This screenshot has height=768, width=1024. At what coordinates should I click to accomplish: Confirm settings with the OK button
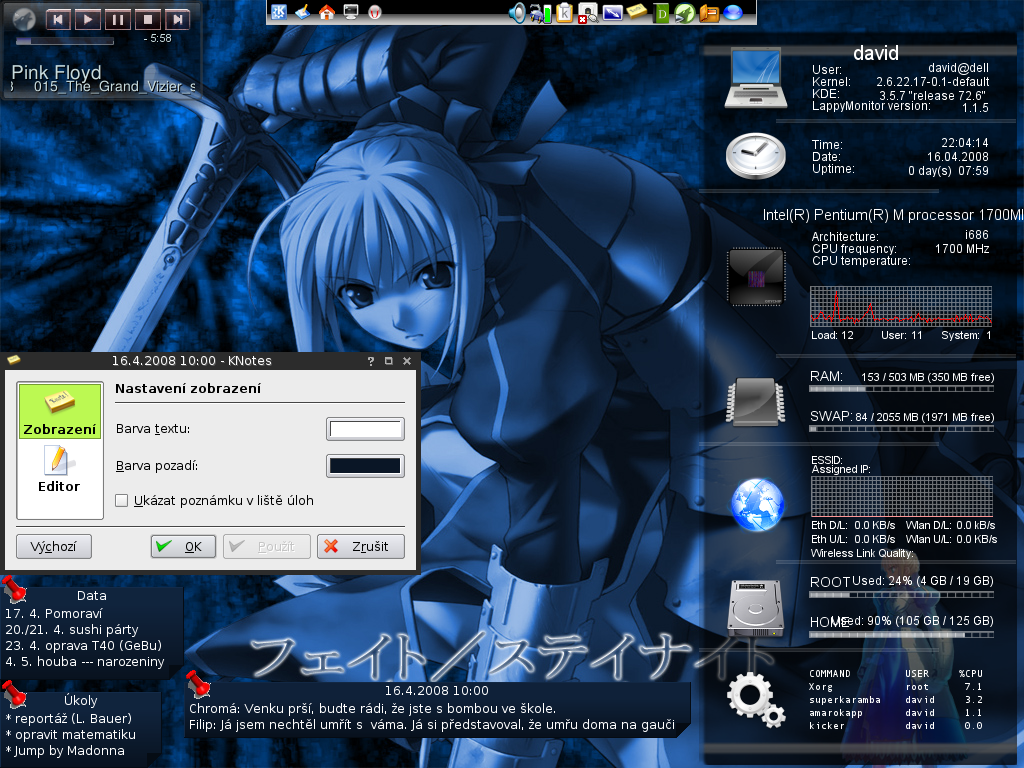click(x=184, y=547)
